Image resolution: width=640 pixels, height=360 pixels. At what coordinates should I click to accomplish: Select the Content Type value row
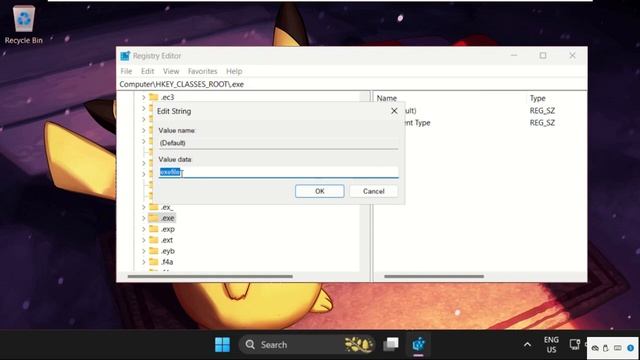pos(480,123)
